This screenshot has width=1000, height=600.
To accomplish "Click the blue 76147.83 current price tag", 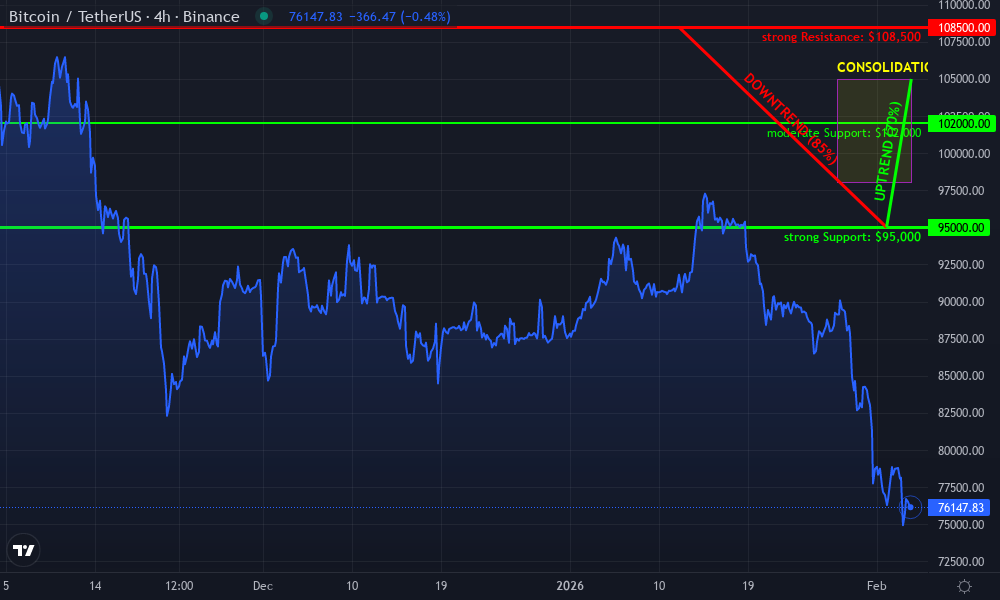I will (959, 508).
